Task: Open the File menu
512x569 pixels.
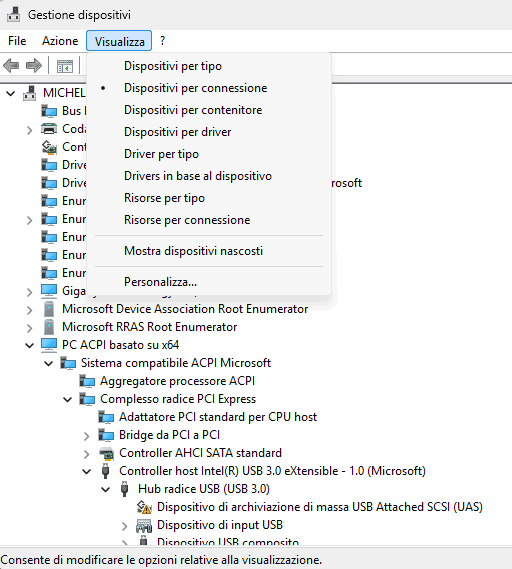Action: 17,41
